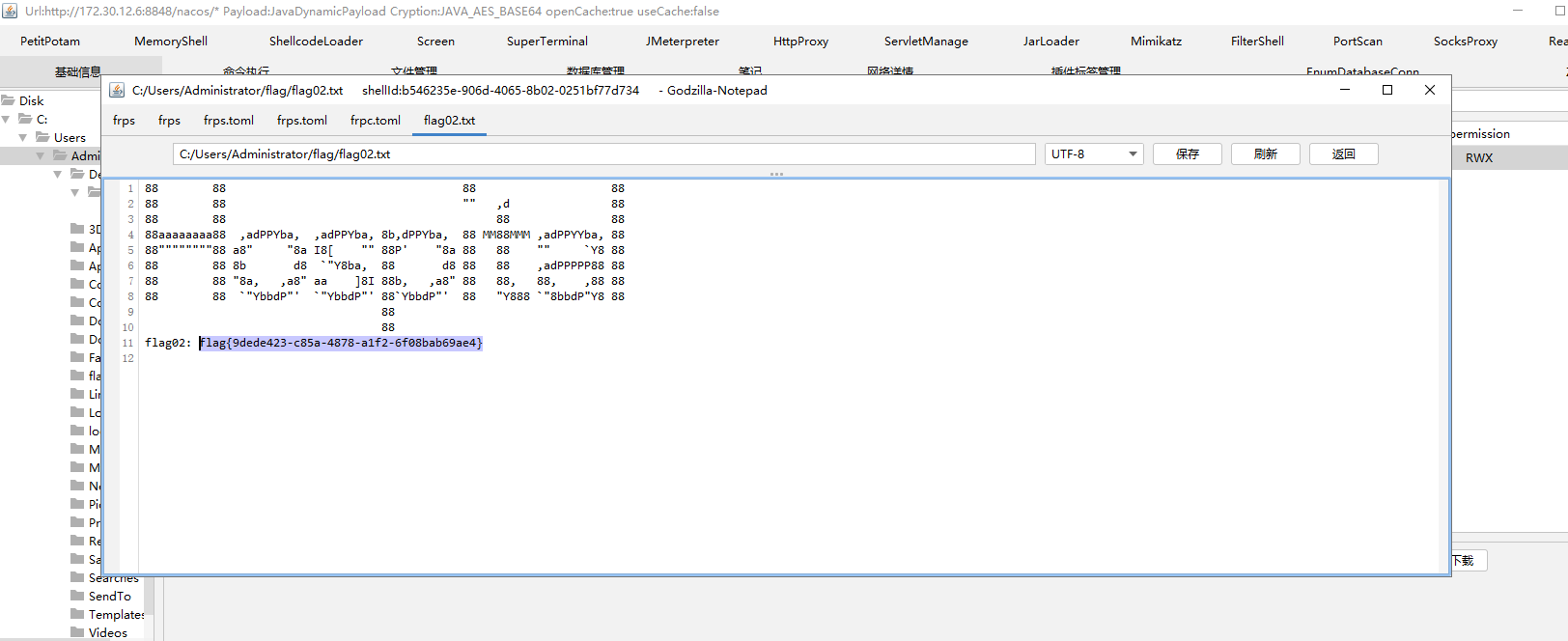Select the 基础信息 tab in main window

coord(77,70)
